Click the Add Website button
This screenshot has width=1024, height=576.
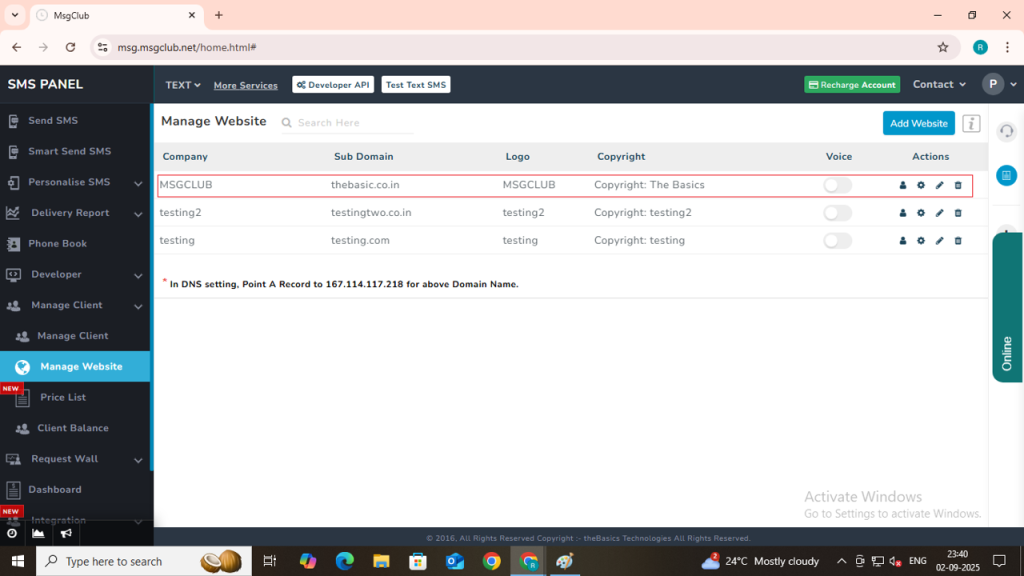918,123
